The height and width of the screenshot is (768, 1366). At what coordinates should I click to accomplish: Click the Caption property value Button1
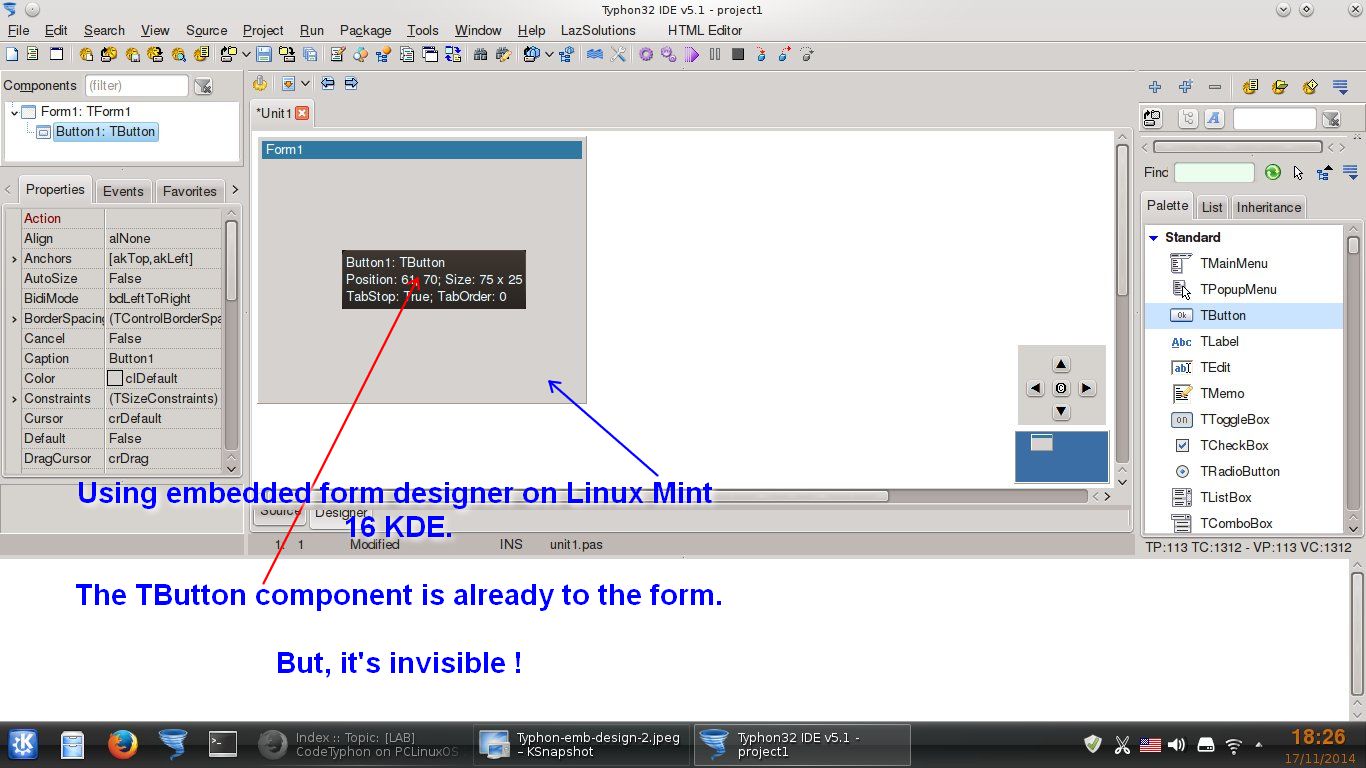coord(164,359)
